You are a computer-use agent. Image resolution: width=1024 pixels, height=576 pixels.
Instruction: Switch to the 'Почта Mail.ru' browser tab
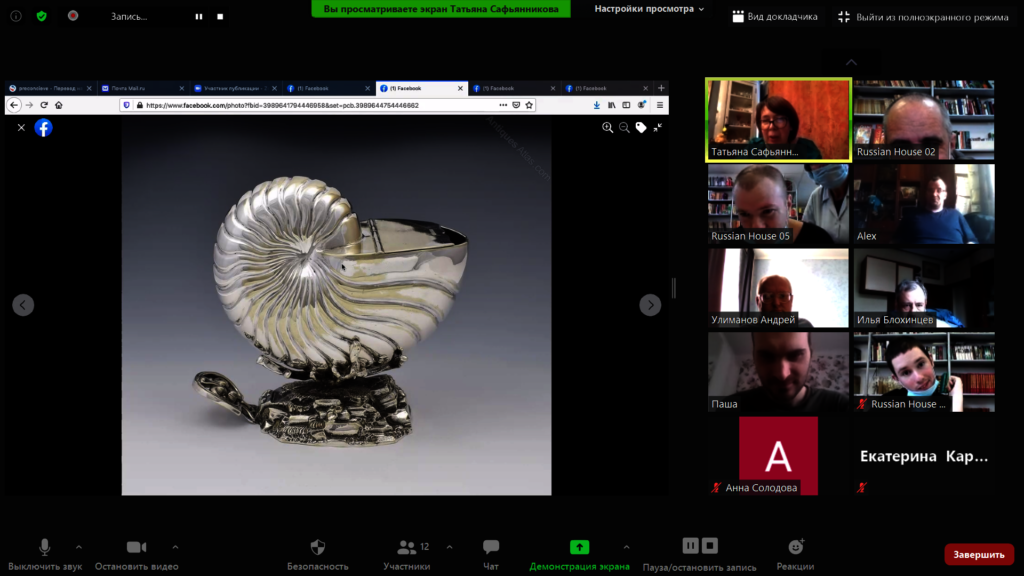click(140, 88)
